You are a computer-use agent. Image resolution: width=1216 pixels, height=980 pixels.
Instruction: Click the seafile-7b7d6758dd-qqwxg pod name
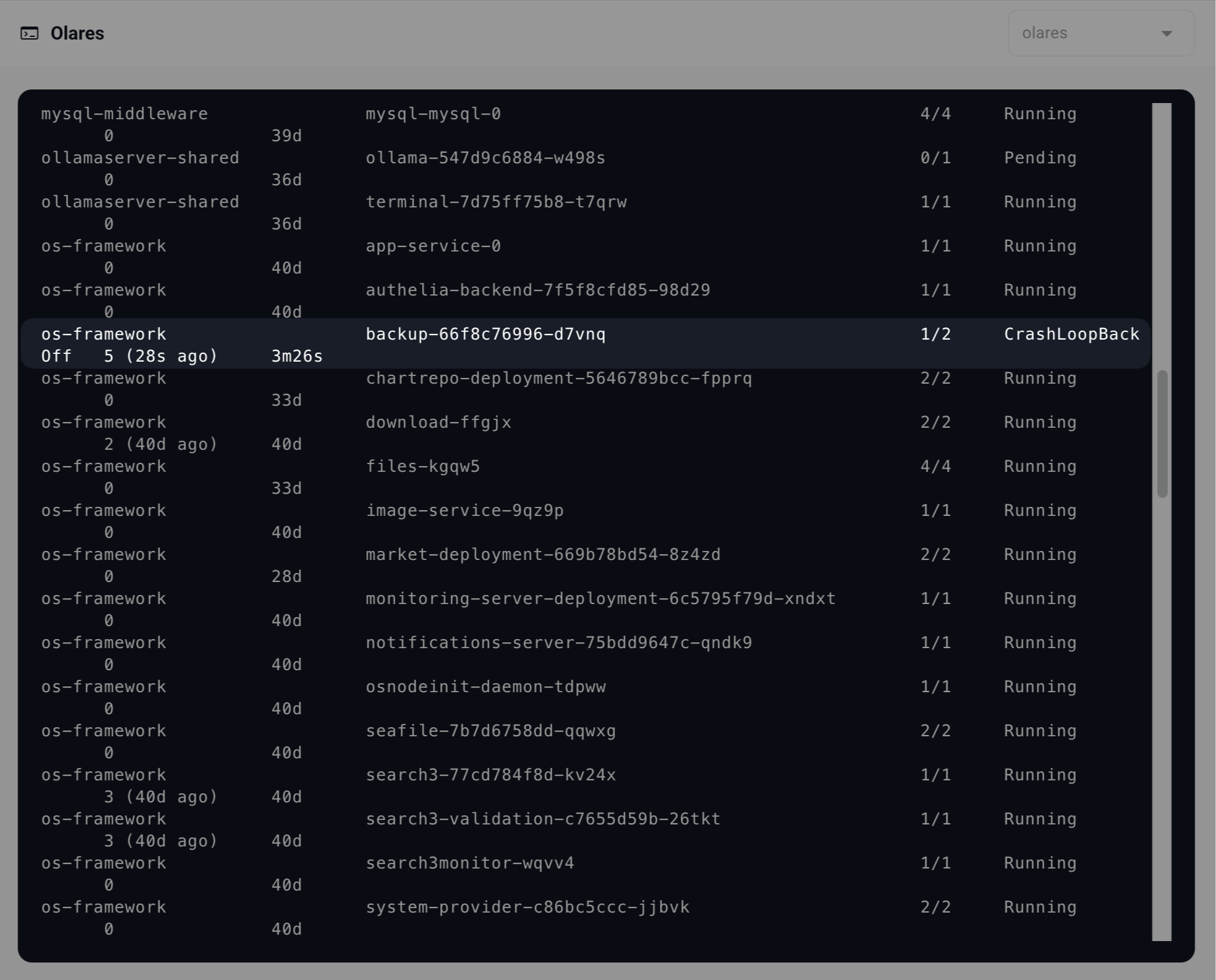click(x=490, y=730)
